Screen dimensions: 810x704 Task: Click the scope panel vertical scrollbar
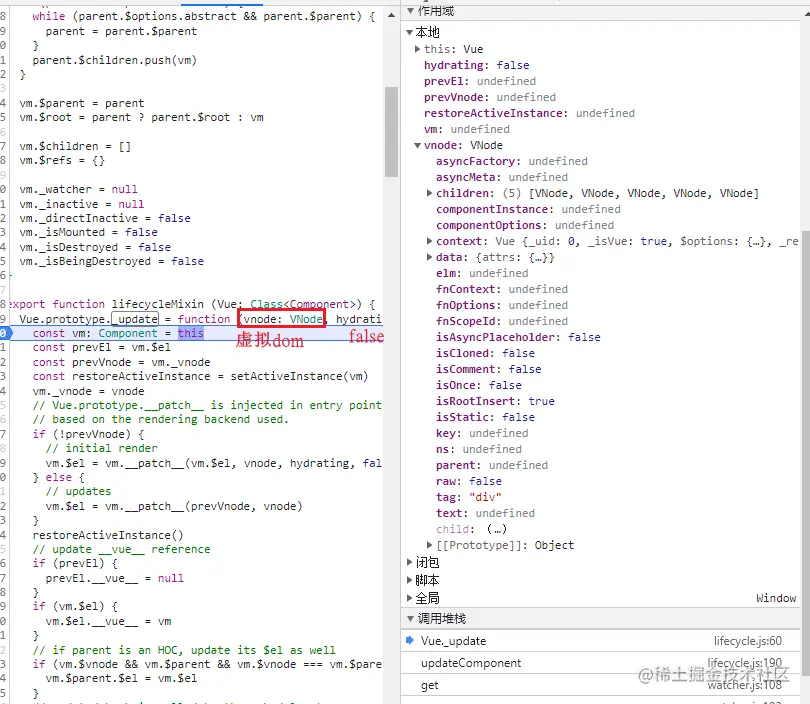806,452
